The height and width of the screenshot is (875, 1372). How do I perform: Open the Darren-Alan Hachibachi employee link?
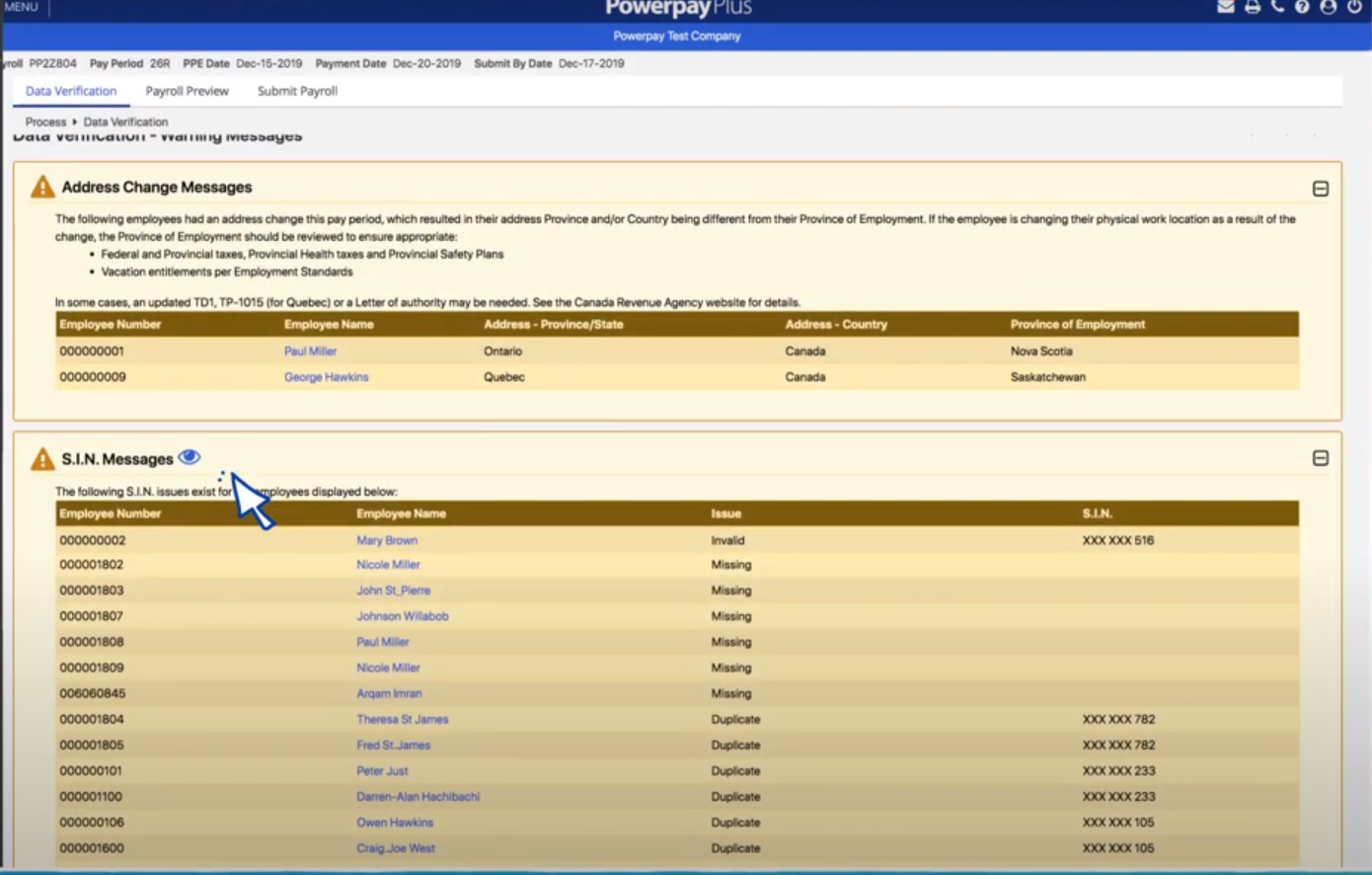click(x=418, y=796)
